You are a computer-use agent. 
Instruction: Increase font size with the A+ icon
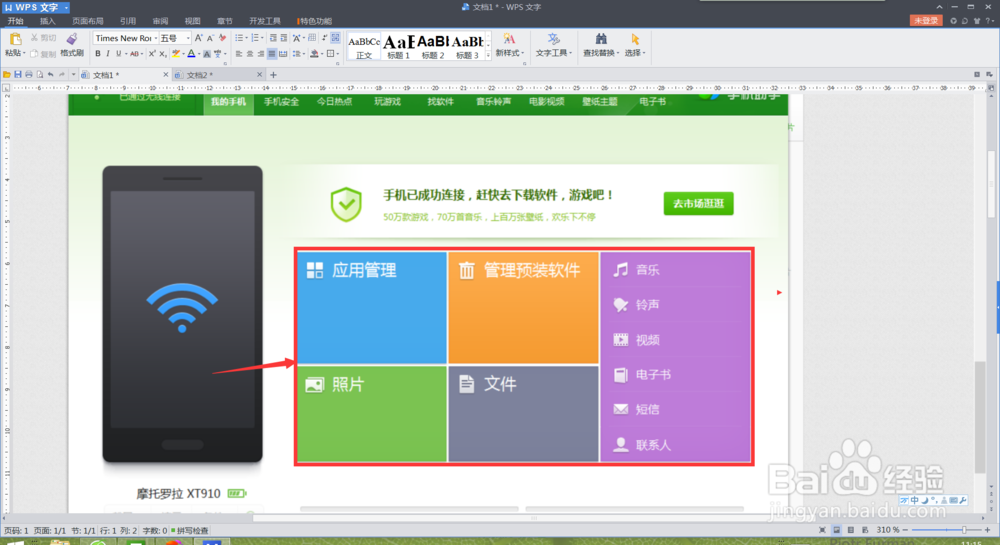(x=198, y=38)
